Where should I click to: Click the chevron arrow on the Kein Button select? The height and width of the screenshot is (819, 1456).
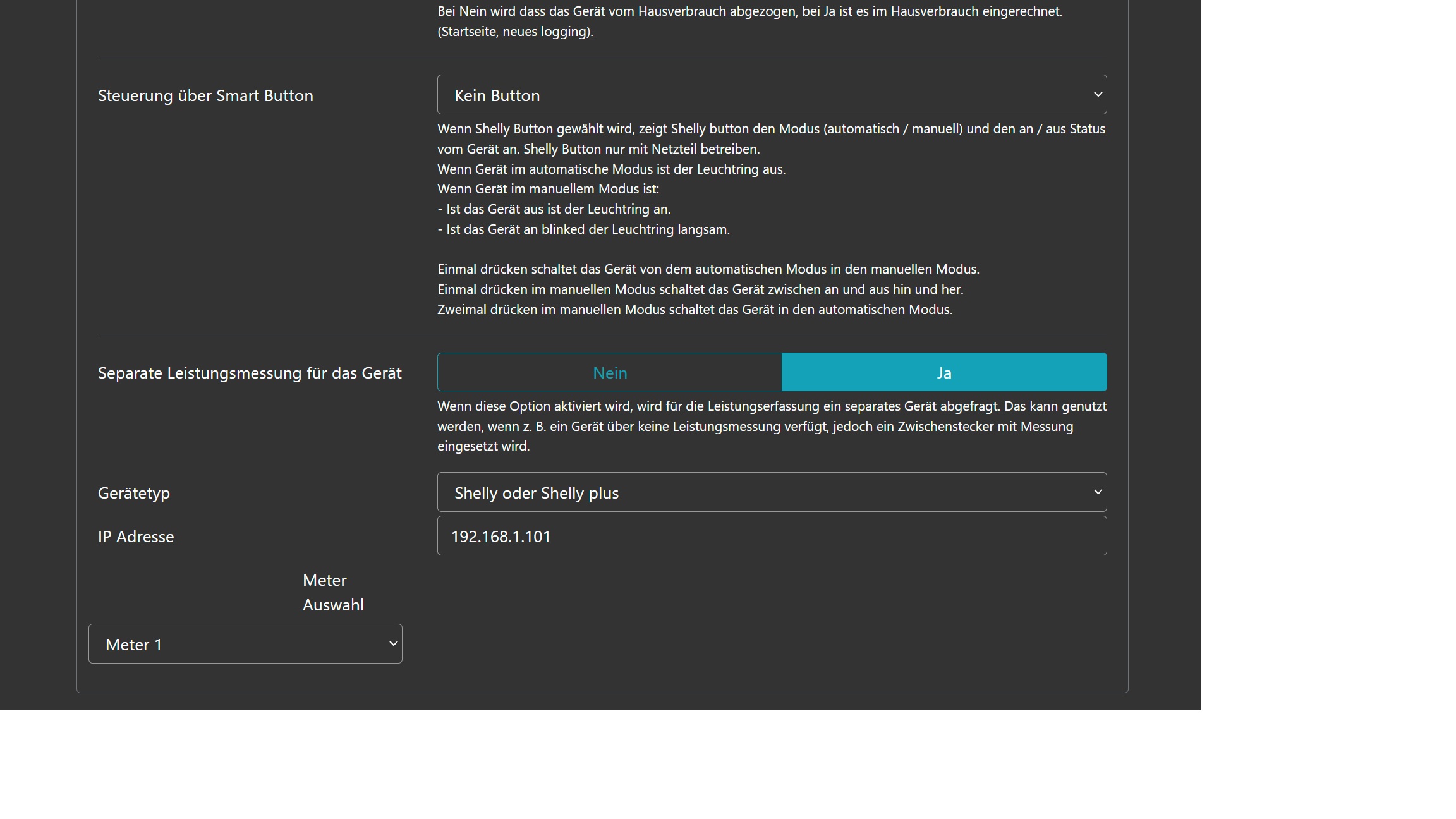[1098, 95]
